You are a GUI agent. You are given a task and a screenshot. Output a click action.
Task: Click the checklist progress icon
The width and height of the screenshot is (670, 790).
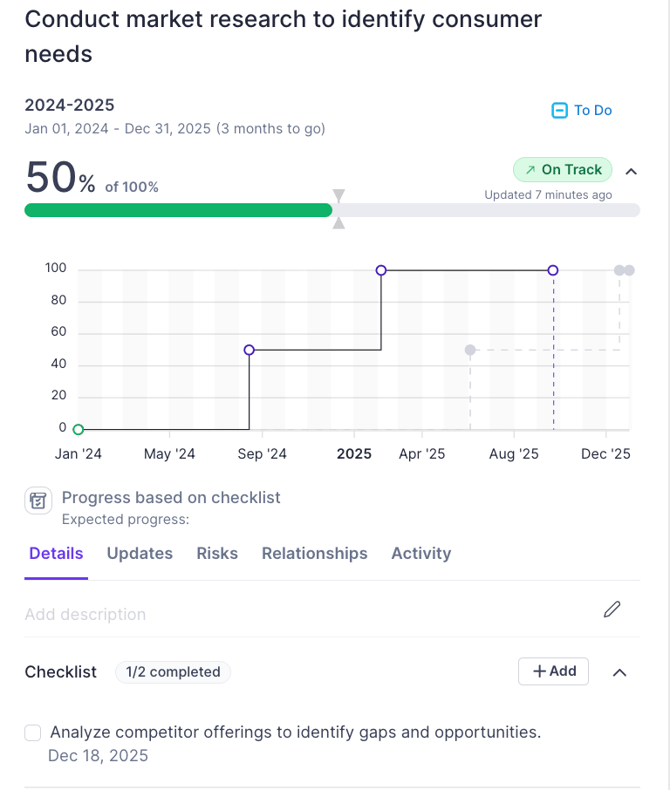click(x=38, y=501)
